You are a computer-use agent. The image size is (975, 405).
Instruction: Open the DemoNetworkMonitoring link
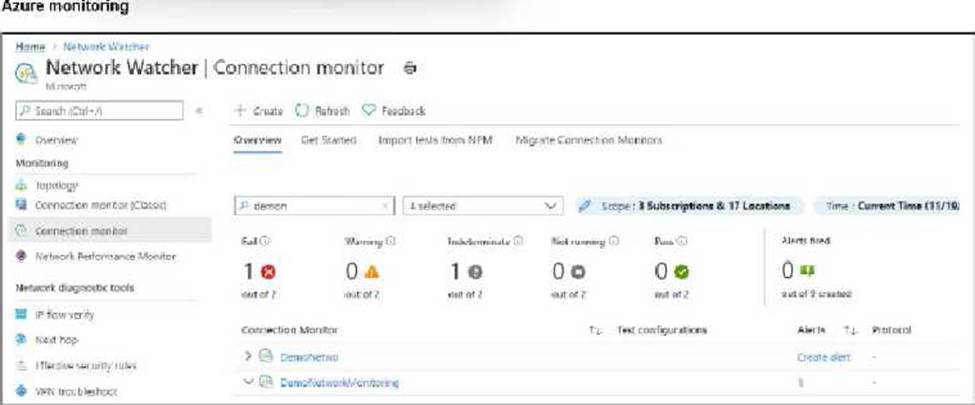340,382
